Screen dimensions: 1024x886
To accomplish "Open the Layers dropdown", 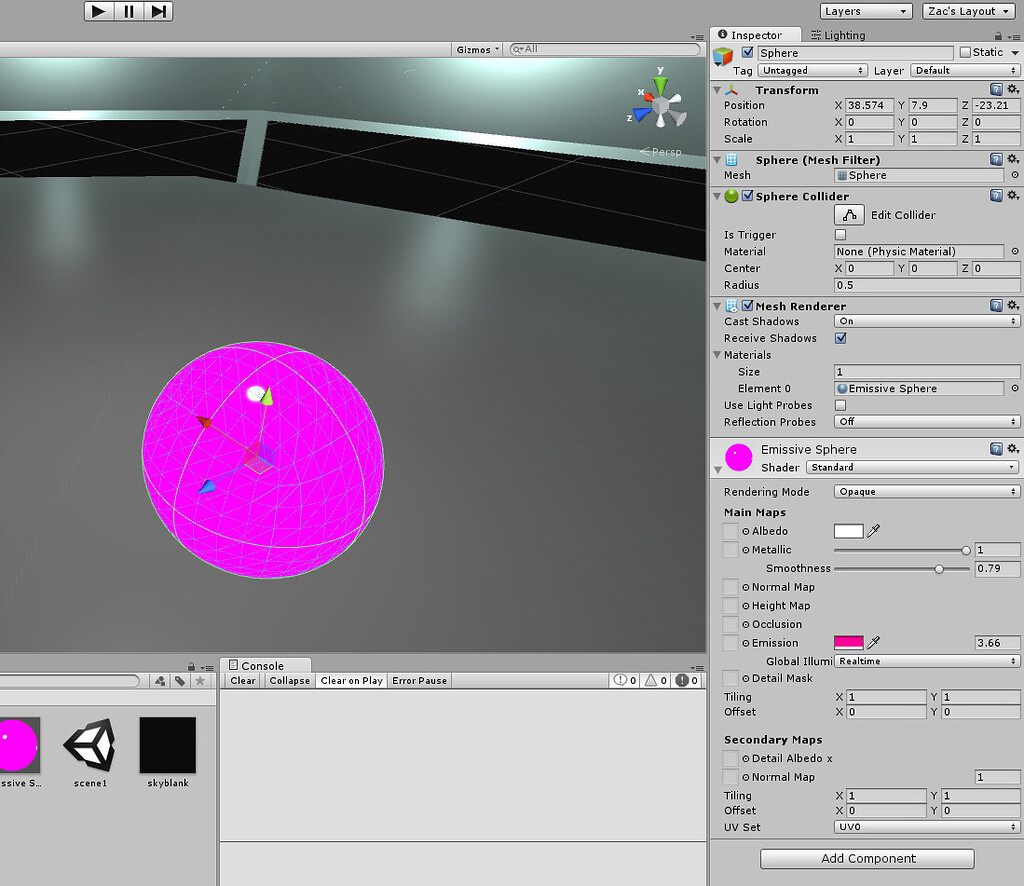I will [x=866, y=11].
